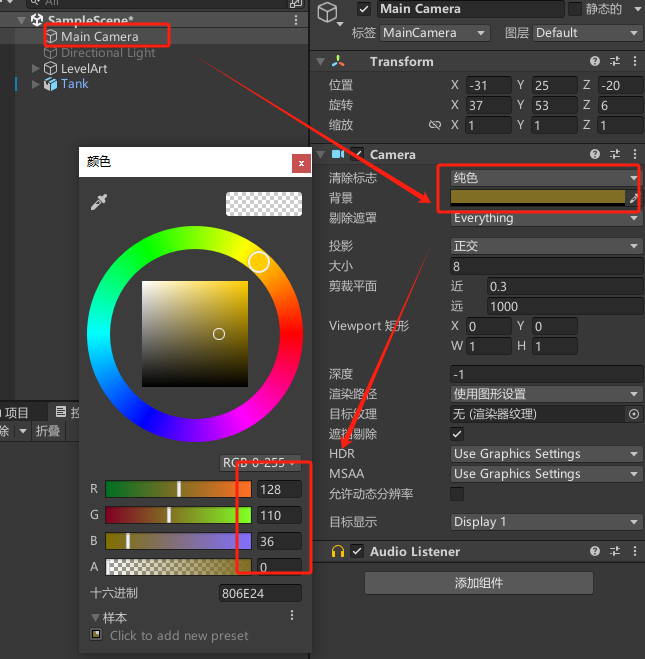
Task: Adjust the B blue channel slider
Action: click(x=178, y=541)
